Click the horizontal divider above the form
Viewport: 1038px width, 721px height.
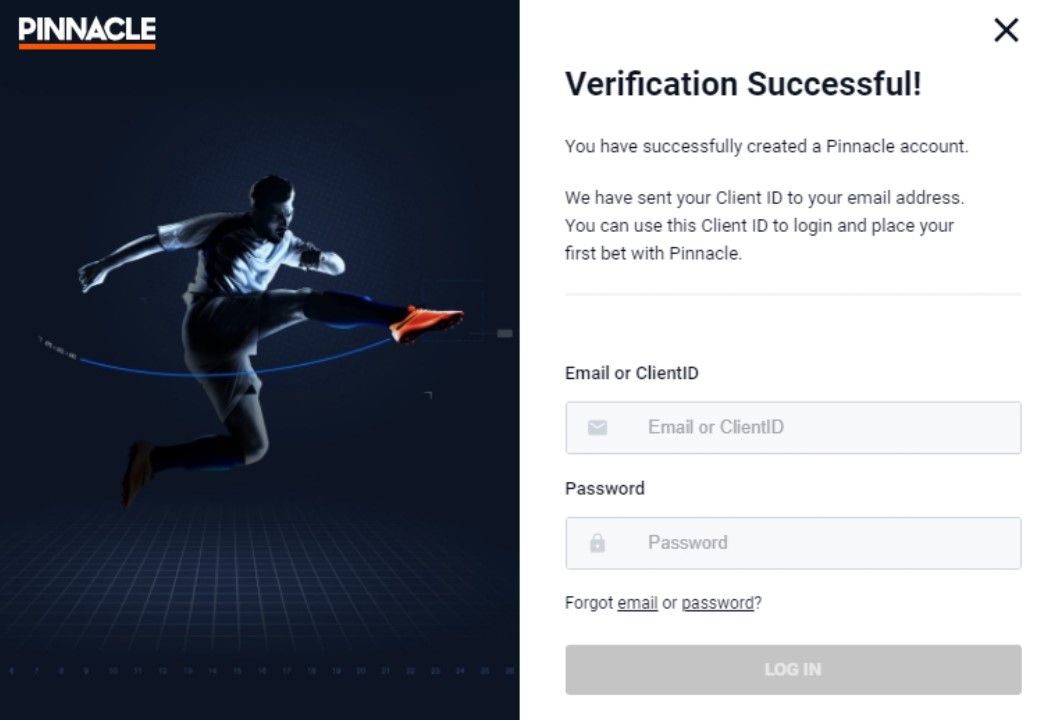[x=792, y=294]
